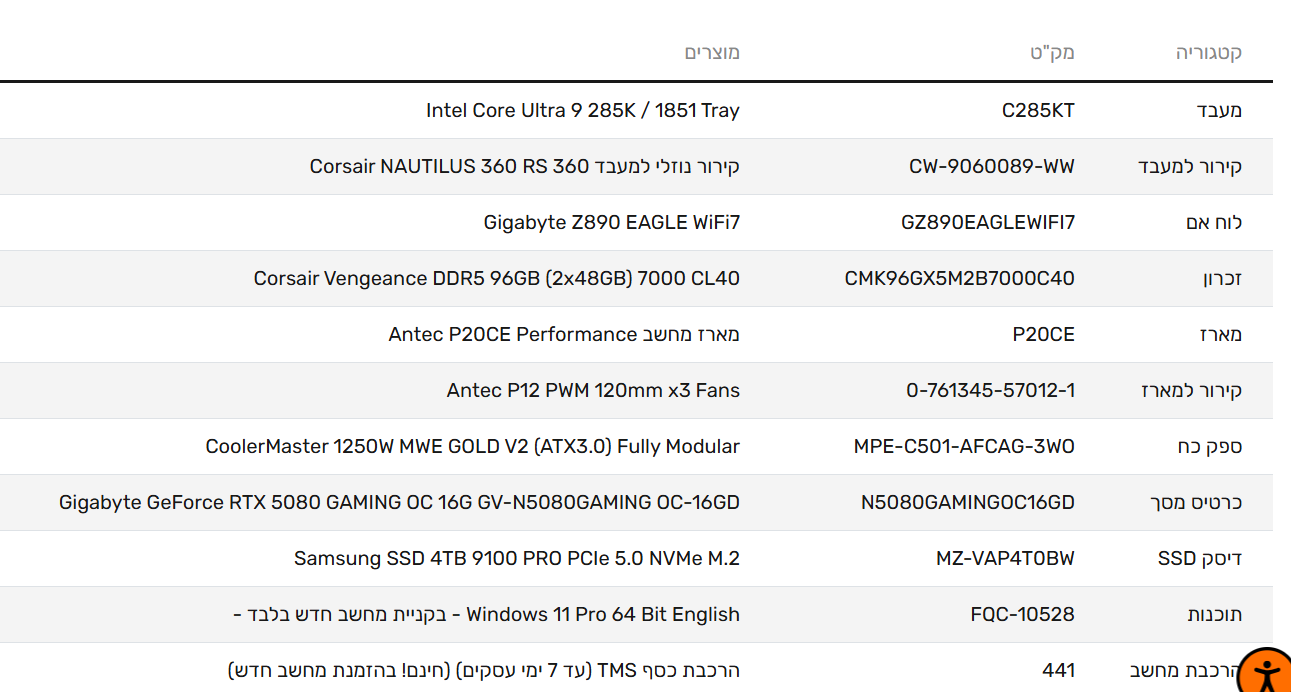This screenshot has height=692, width=1291.
Task: Click the מק"ט column header
Action: click(1052, 53)
